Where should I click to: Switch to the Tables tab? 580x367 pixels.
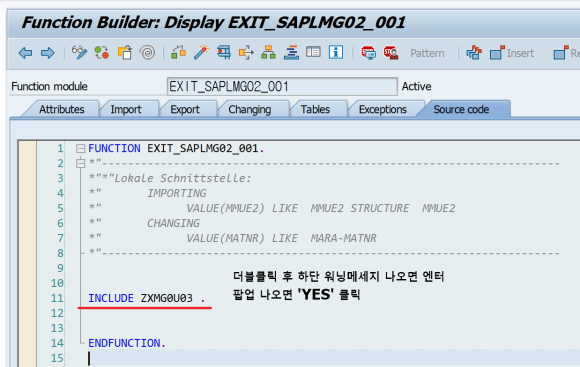click(x=315, y=110)
